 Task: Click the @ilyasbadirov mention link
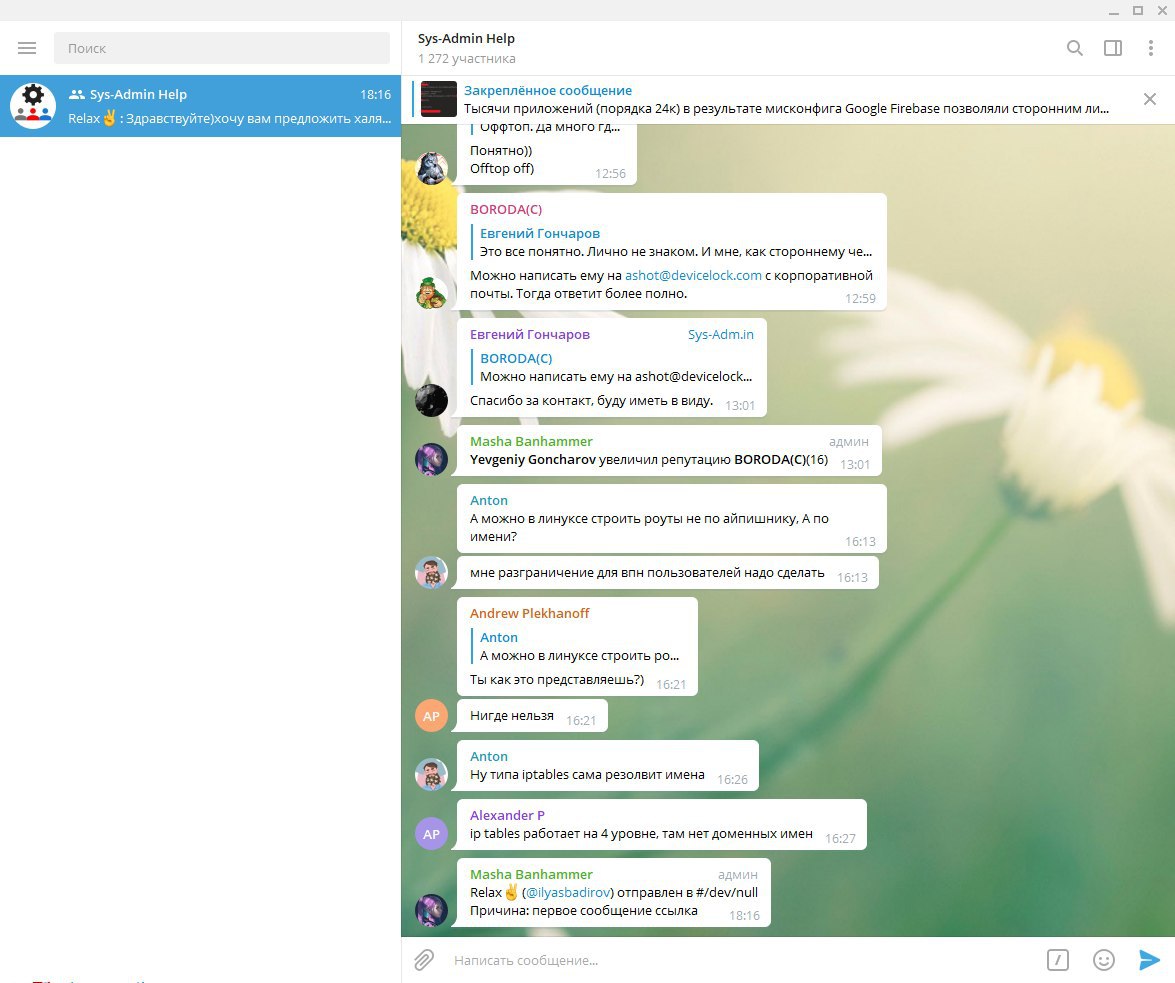coord(570,892)
